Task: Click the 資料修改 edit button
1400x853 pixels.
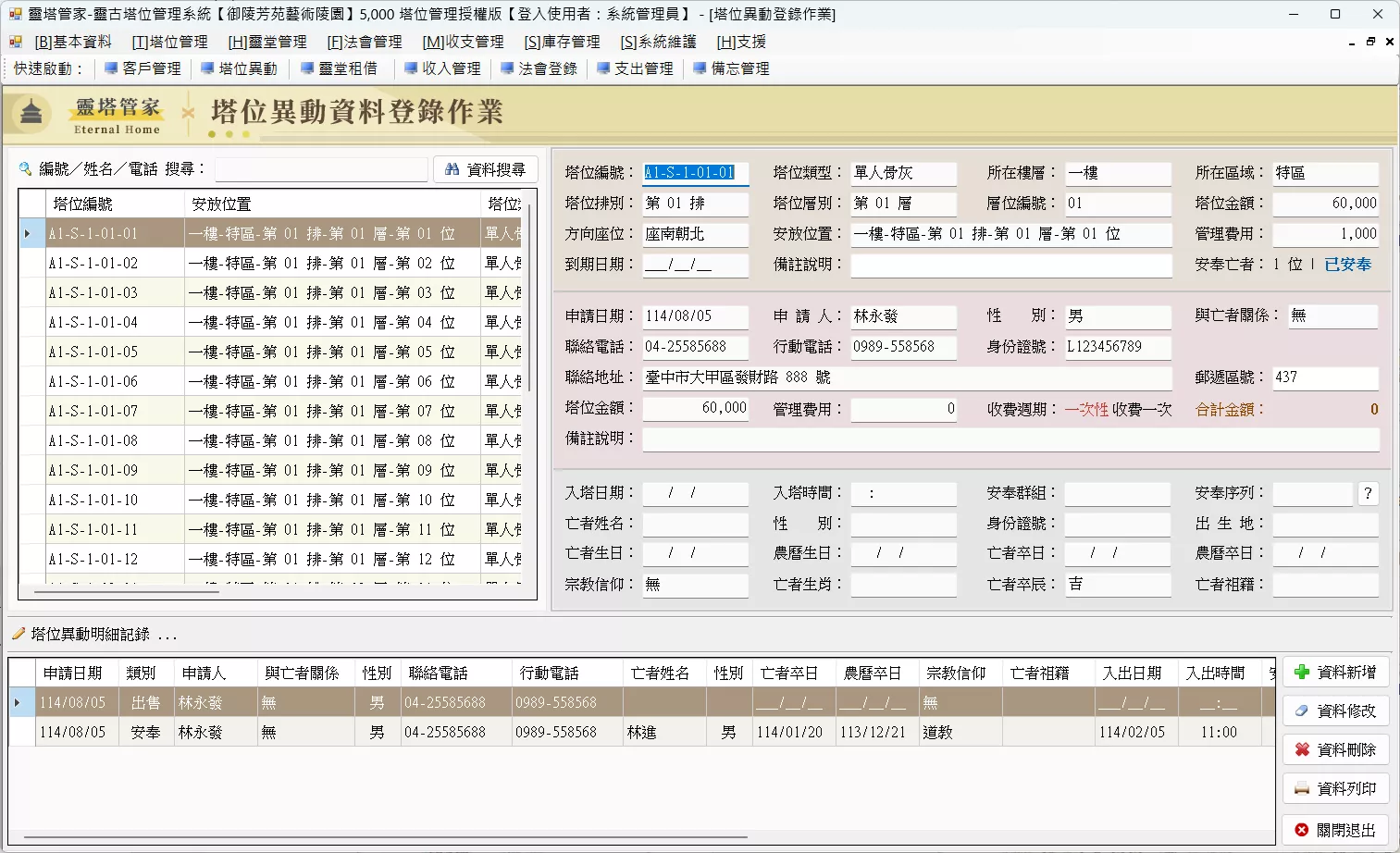Action: (x=1336, y=711)
